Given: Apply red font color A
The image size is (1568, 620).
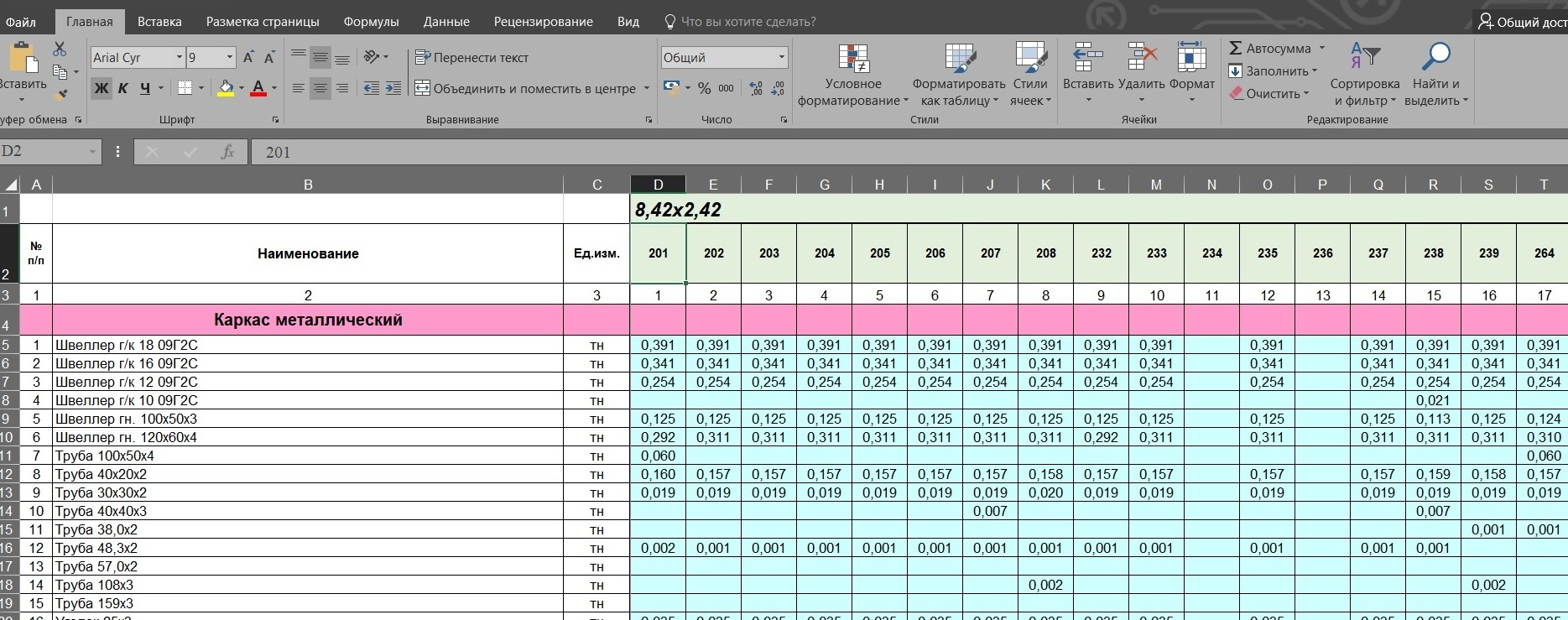Looking at the screenshot, I should (258, 88).
